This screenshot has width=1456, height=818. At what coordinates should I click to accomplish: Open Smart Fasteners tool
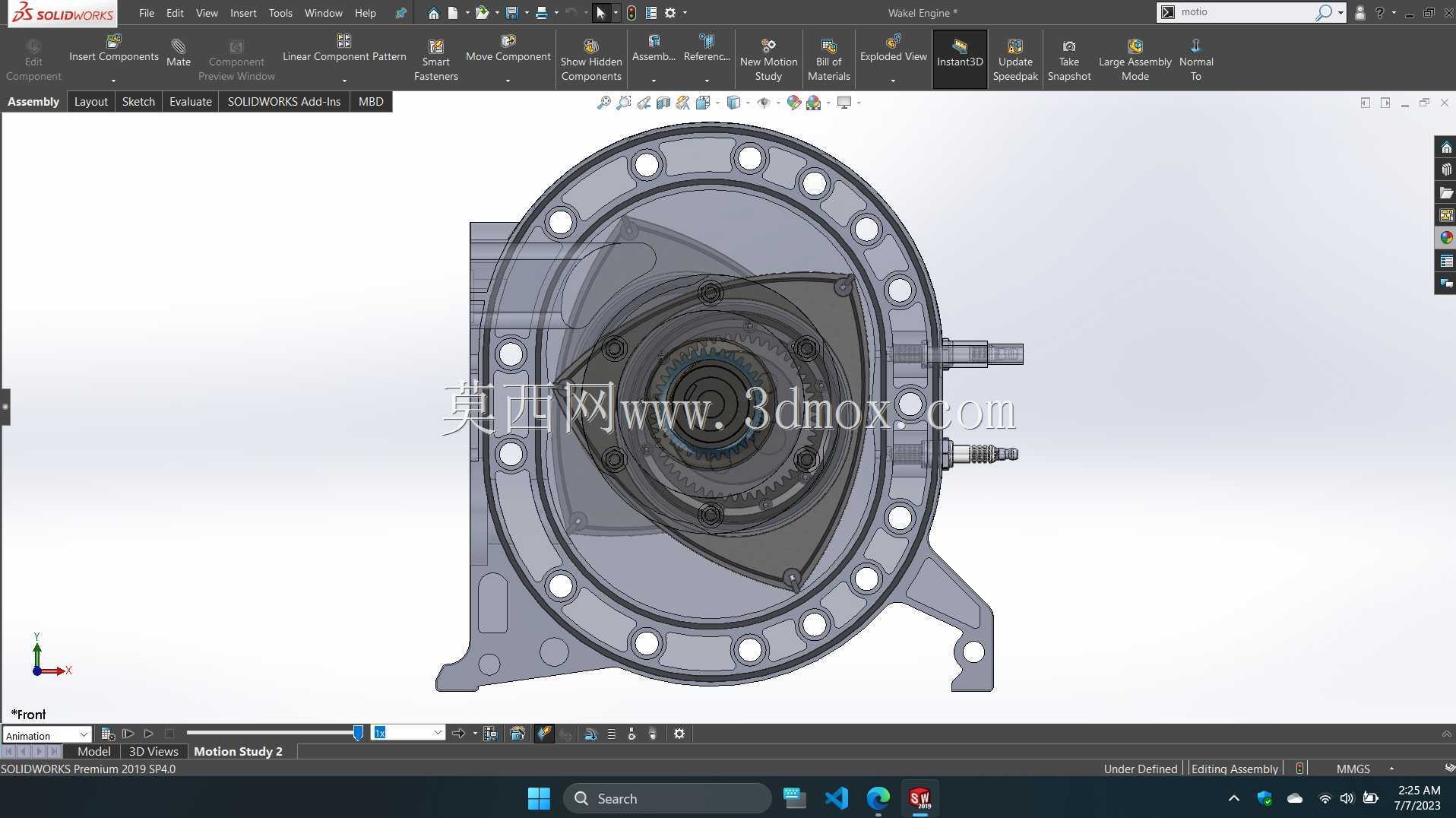[x=435, y=60]
